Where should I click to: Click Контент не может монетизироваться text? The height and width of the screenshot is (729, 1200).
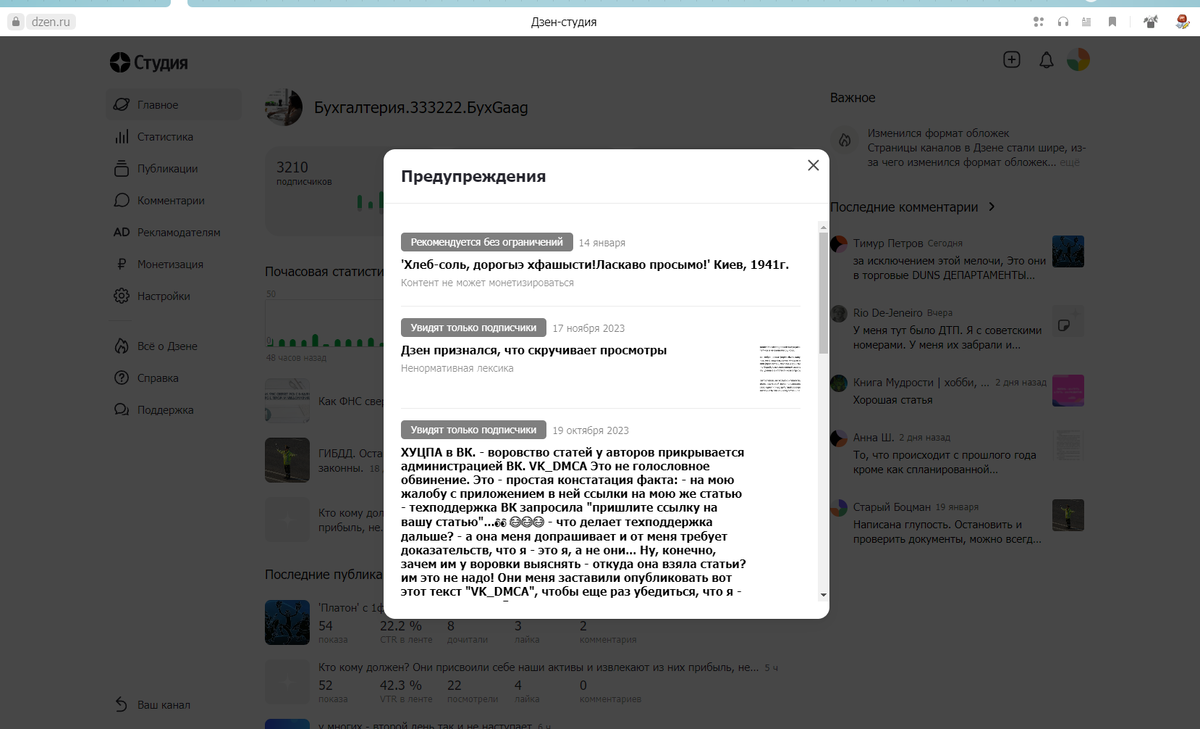coord(487,283)
